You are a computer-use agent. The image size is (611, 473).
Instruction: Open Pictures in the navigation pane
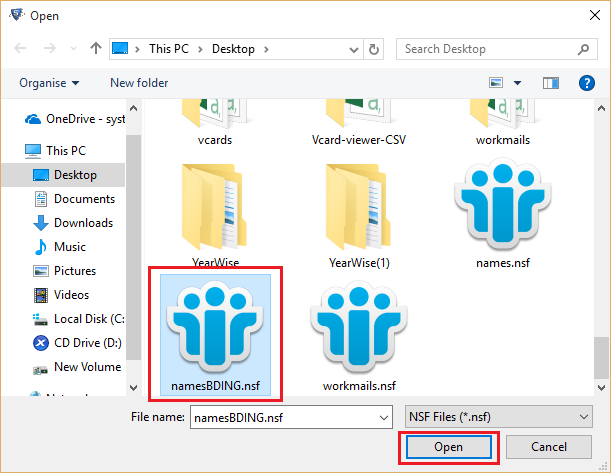point(64,271)
